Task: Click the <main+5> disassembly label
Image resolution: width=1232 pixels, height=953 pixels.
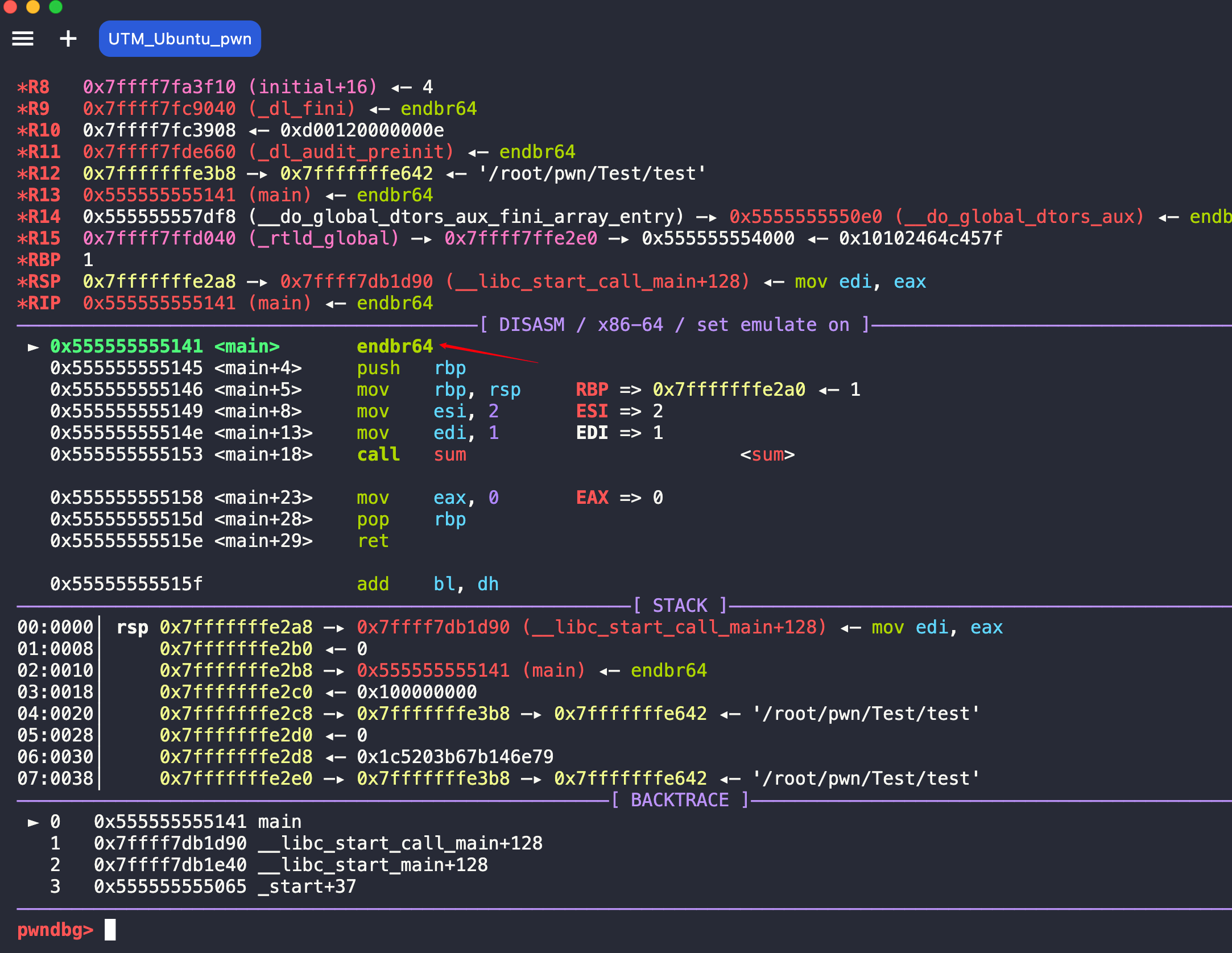Action: tap(258, 390)
